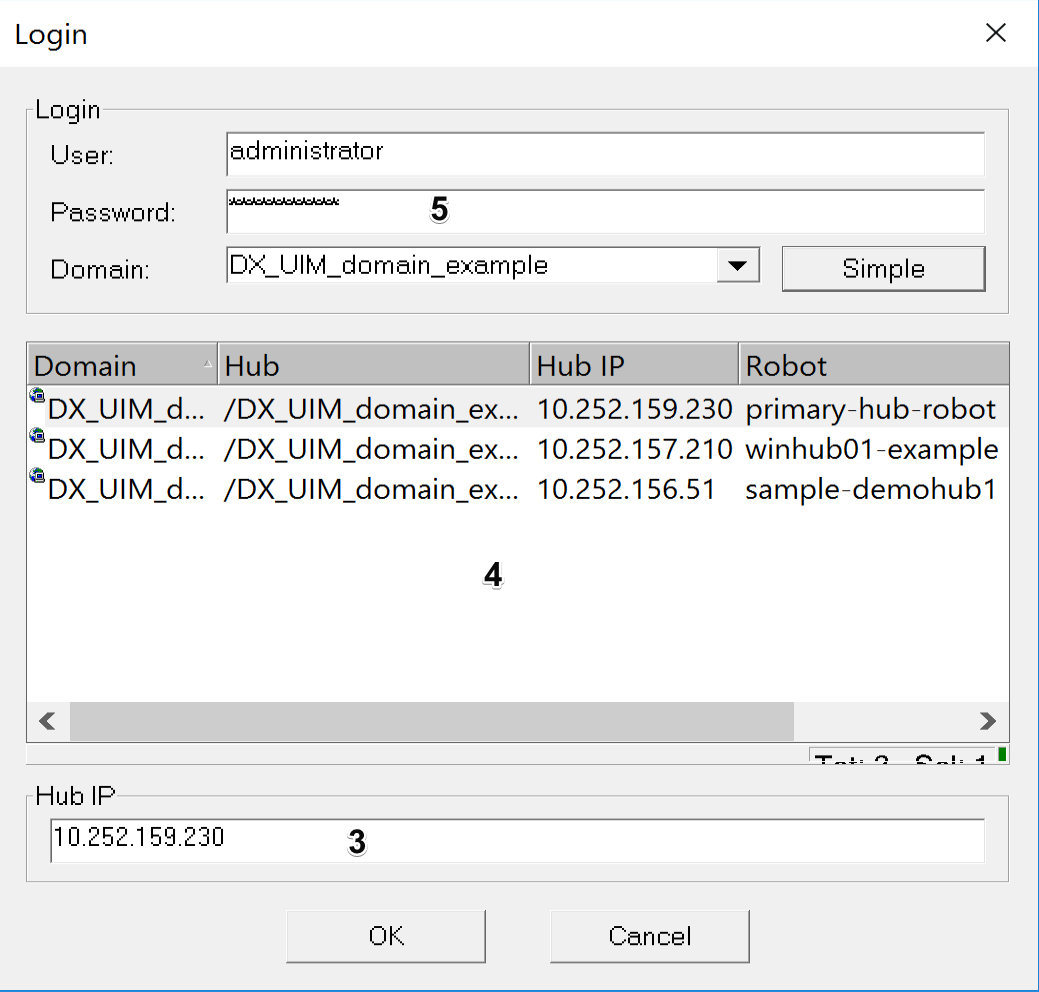The image size is (1039, 992).
Task: Click the Domain cell in the sample-demohub1 row
Action: tap(126, 490)
